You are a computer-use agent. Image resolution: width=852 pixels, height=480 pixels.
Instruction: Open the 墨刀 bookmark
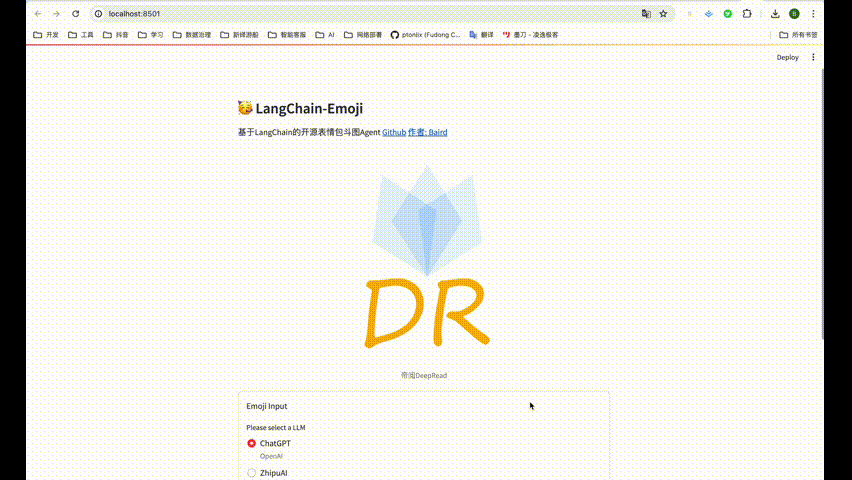530,35
